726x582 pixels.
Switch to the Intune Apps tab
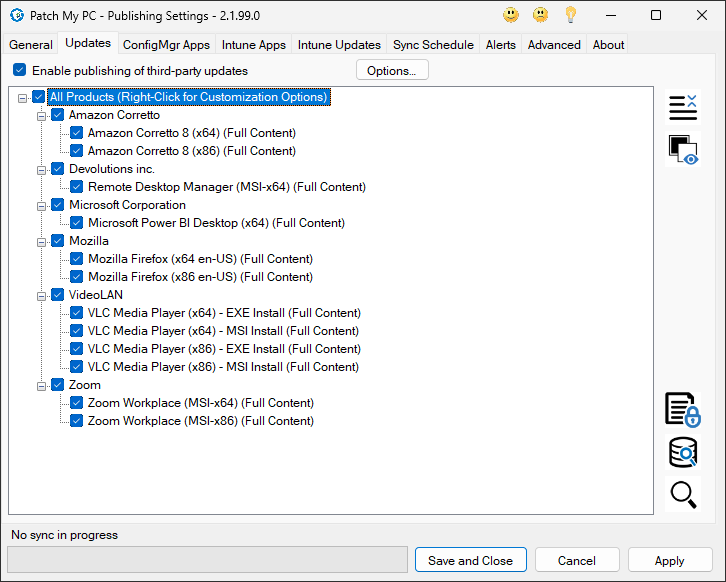253,45
